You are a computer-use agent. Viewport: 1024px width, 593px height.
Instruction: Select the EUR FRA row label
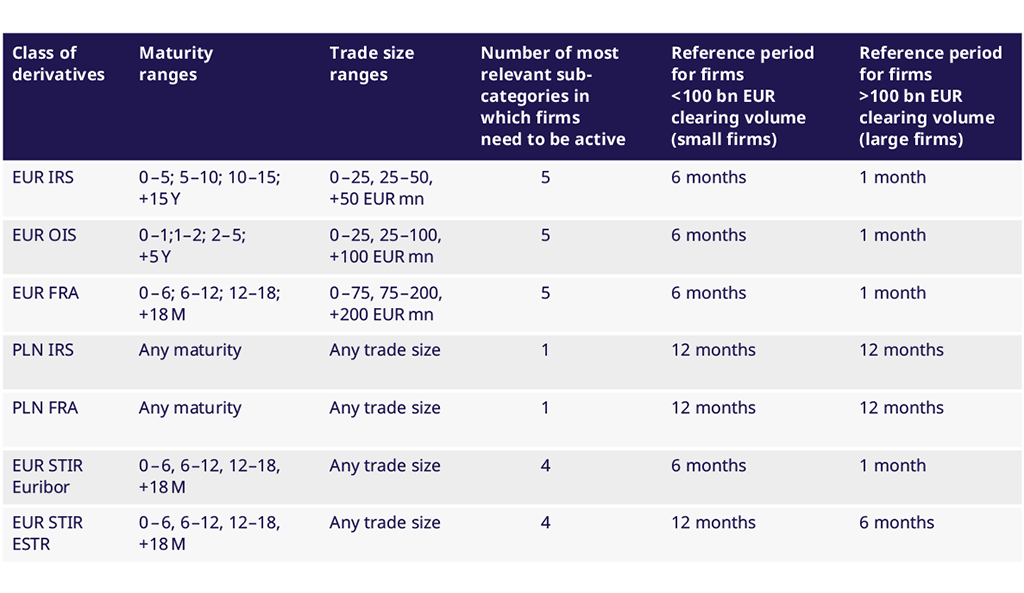(x=45, y=294)
